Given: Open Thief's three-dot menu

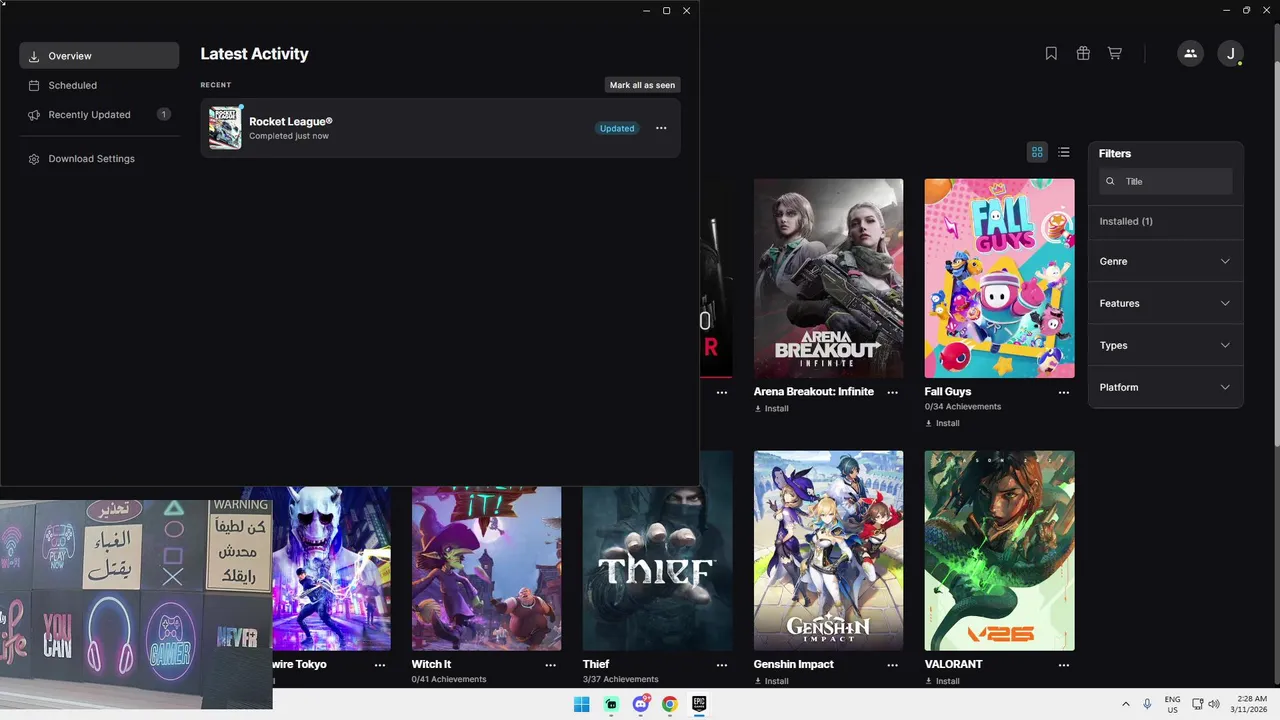Looking at the screenshot, I should (721, 665).
